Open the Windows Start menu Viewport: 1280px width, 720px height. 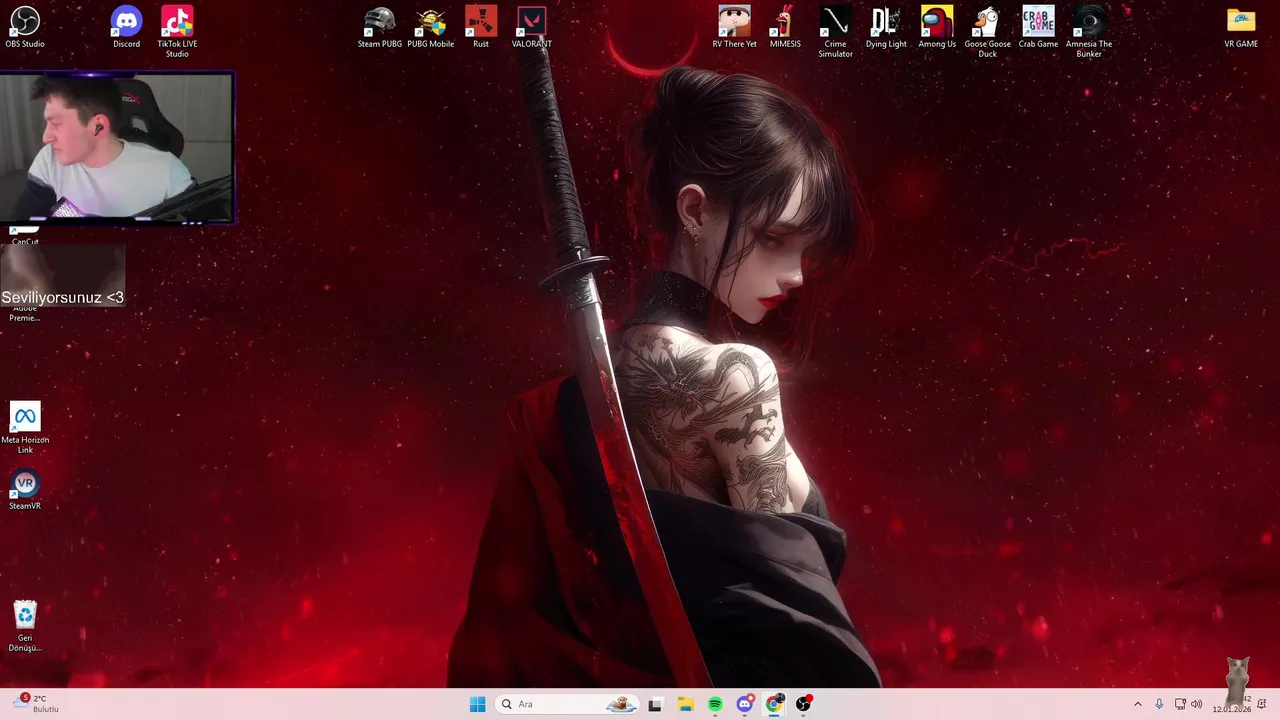point(478,704)
